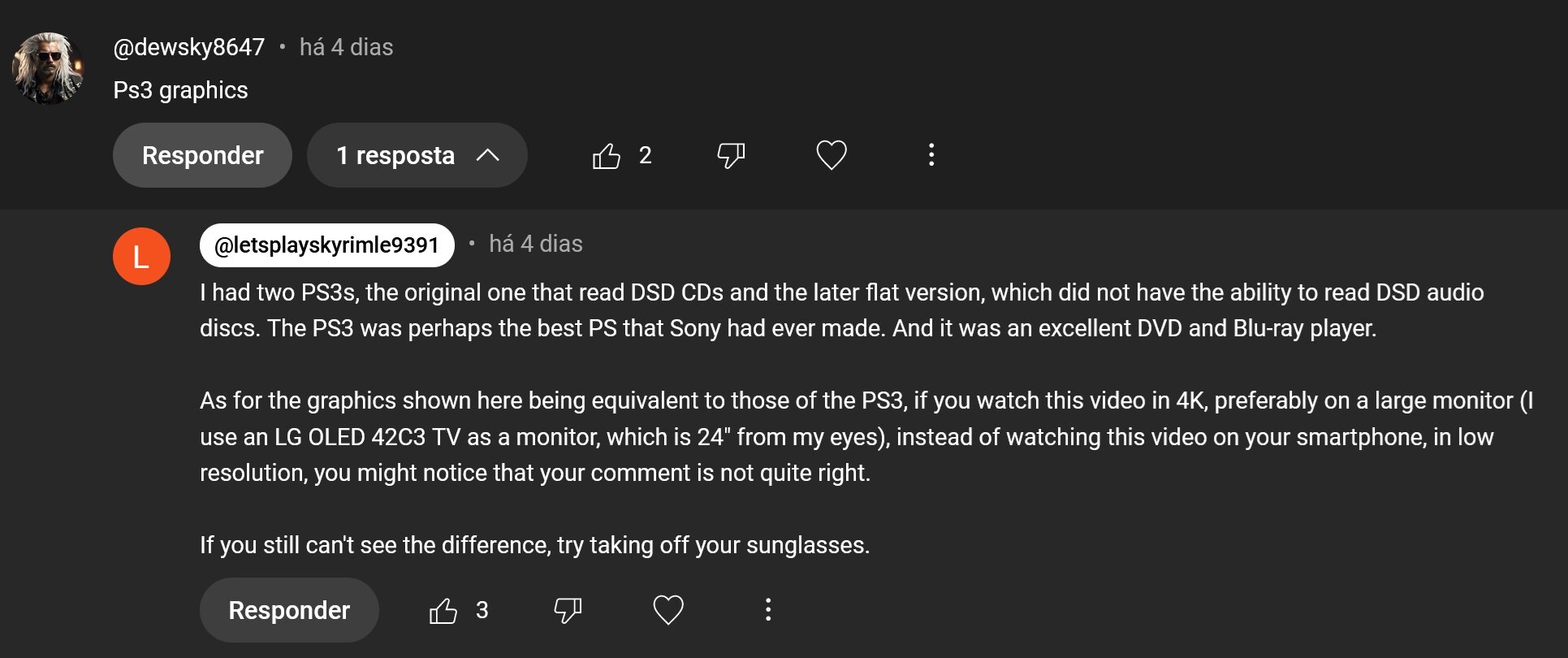Open top comment's "há 4 dias" timestamp
The width and height of the screenshot is (1568, 658).
click(x=346, y=47)
